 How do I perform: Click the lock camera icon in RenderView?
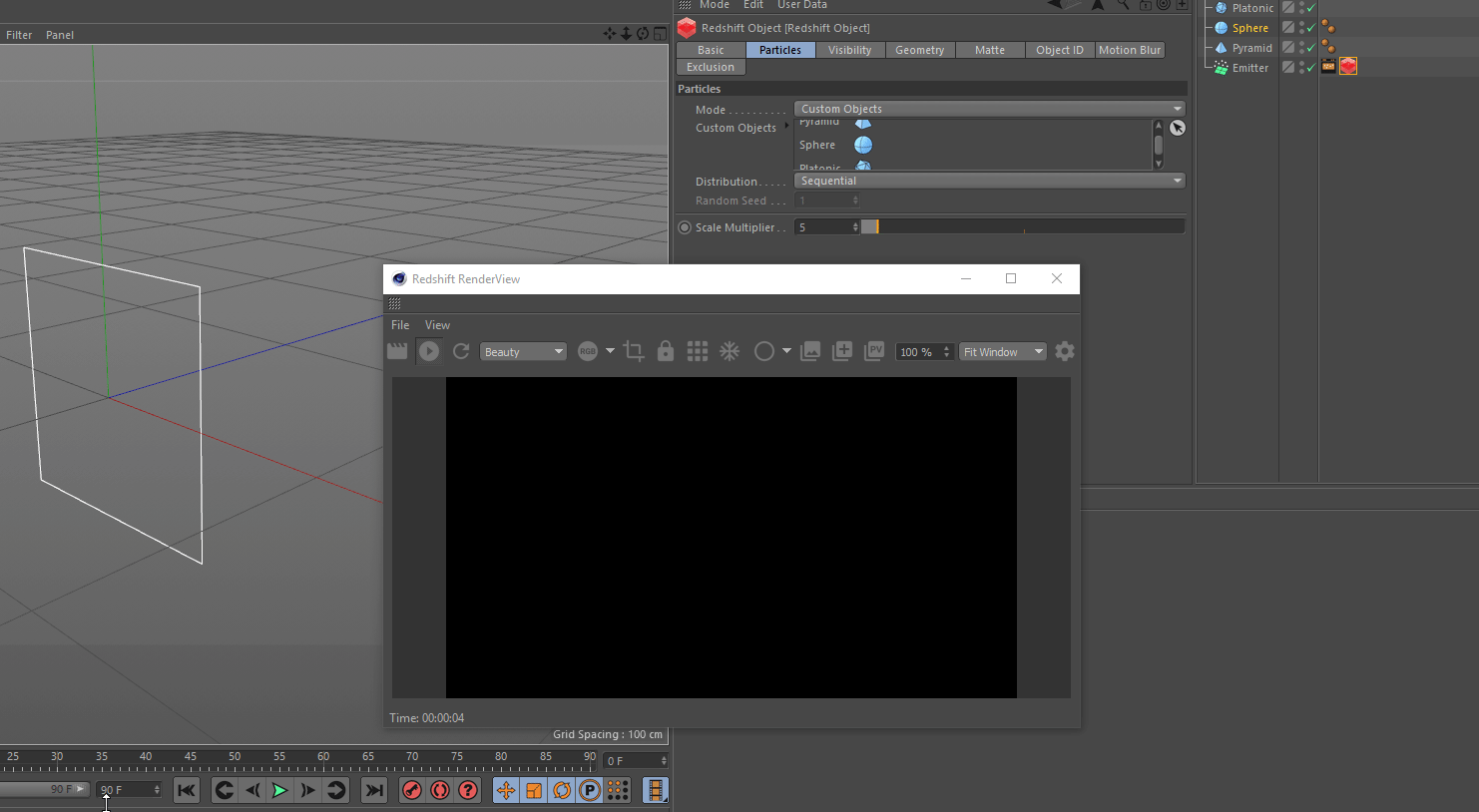pyautogui.click(x=666, y=351)
